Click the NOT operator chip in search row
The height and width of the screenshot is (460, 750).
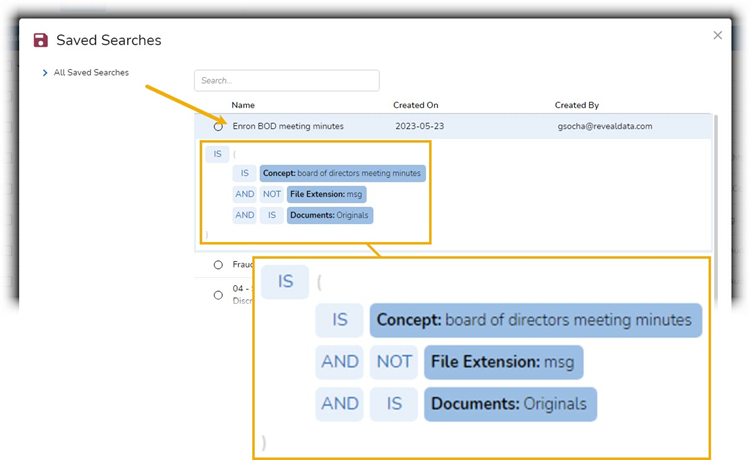pos(272,194)
